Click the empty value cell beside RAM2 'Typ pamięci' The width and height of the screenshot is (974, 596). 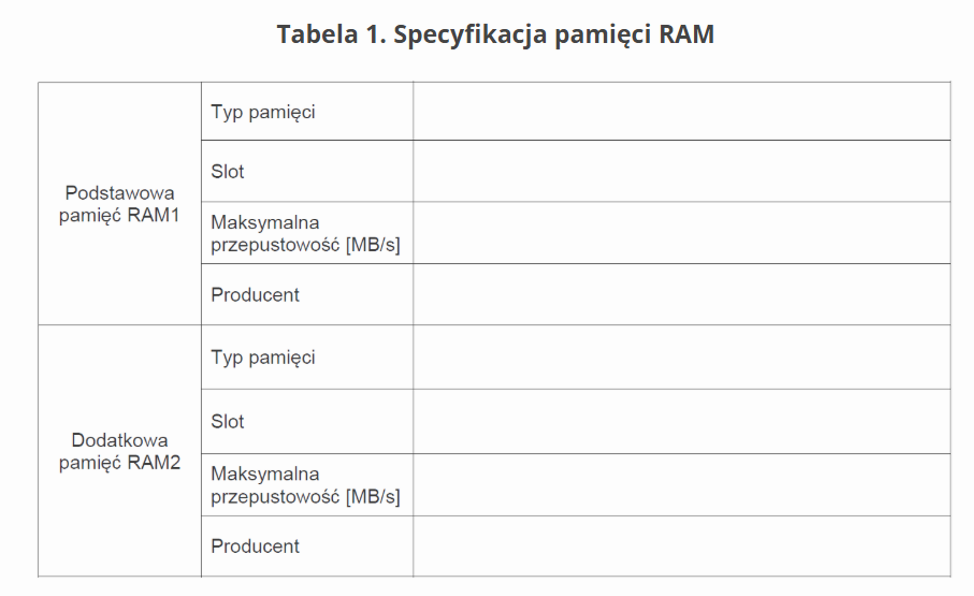tap(681, 357)
